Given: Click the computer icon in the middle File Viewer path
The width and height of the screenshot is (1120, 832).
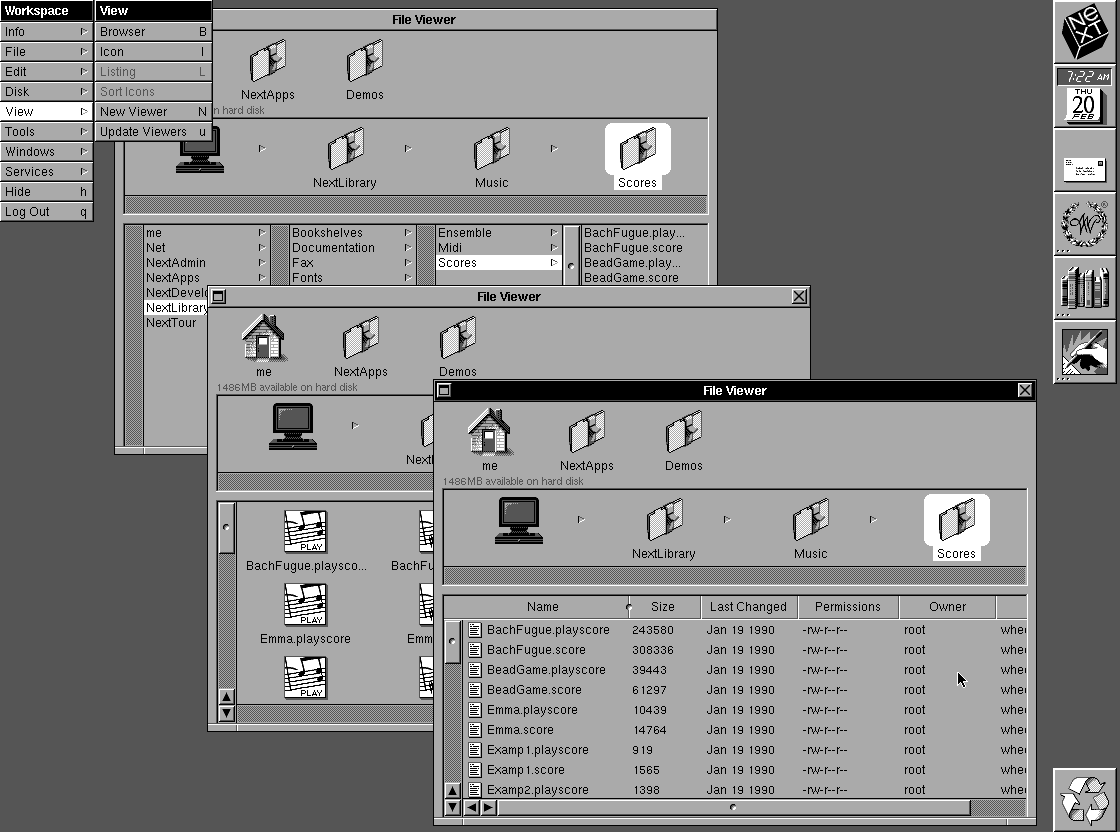Looking at the screenshot, I should [x=293, y=426].
